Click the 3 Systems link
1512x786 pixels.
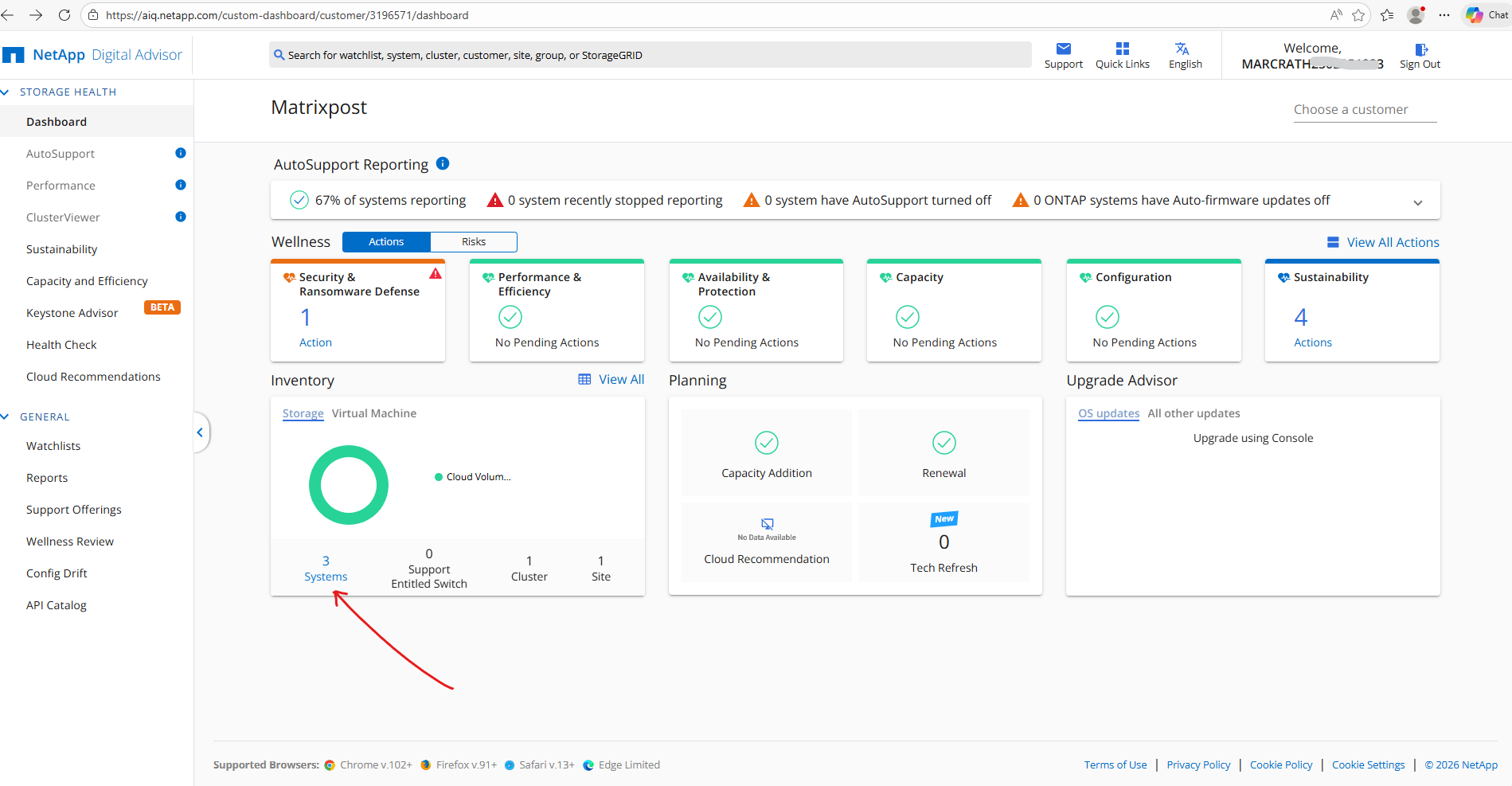pyautogui.click(x=326, y=569)
